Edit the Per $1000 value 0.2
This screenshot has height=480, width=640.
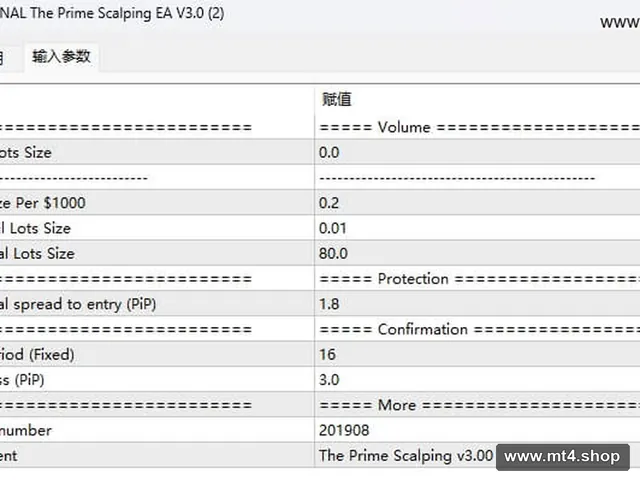click(x=477, y=203)
